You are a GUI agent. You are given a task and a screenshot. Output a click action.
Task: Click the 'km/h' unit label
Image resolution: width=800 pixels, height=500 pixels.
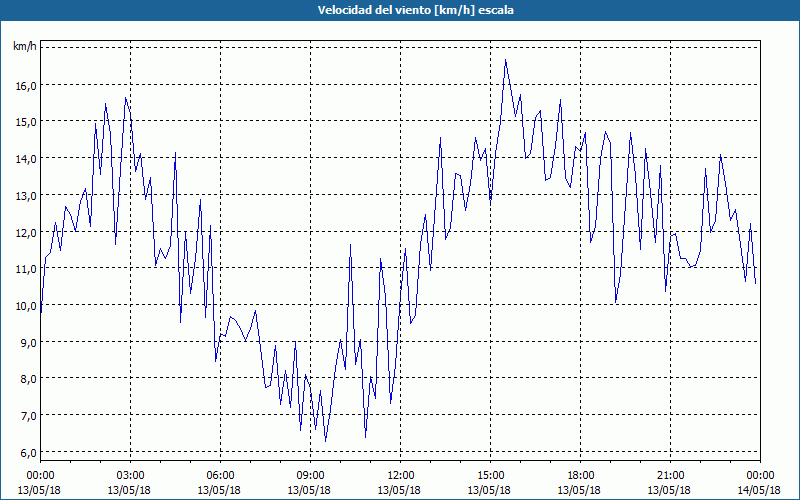(25, 47)
